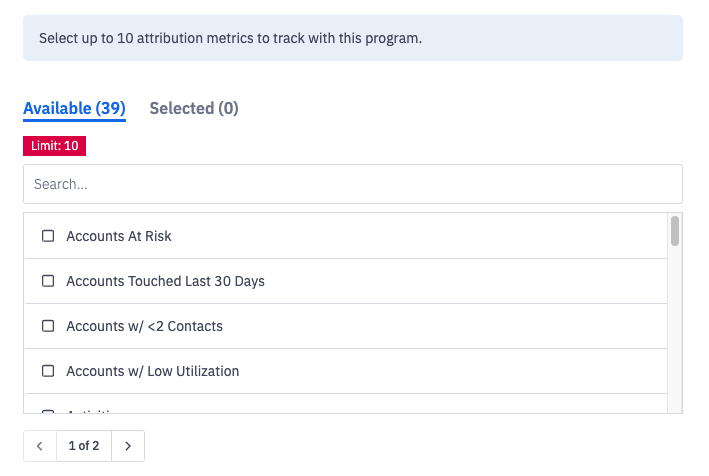Image resolution: width=709 pixels, height=476 pixels.
Task: Tick the Accounts Touched Last 30 Days checkbox
Action: click(48, 281)
